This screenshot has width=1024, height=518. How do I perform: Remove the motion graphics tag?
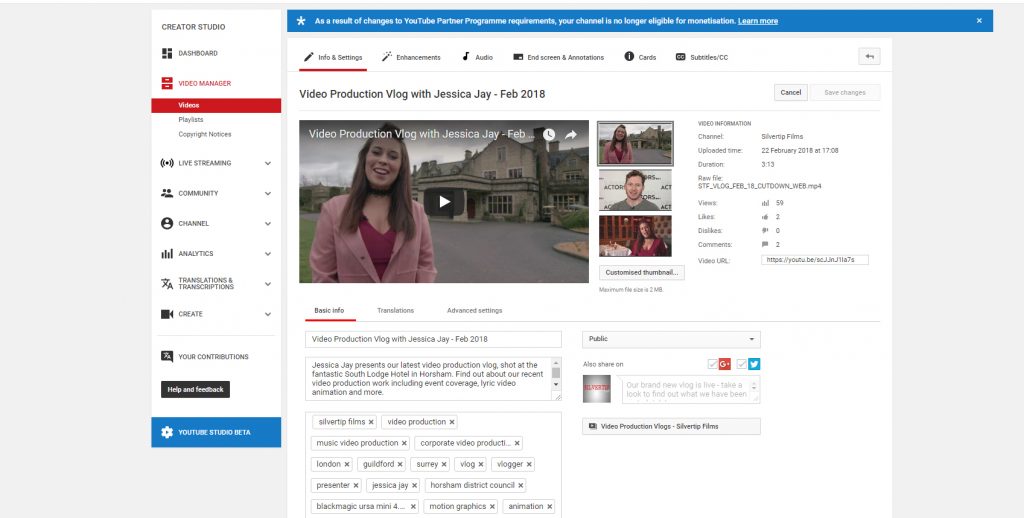point(492,507)
